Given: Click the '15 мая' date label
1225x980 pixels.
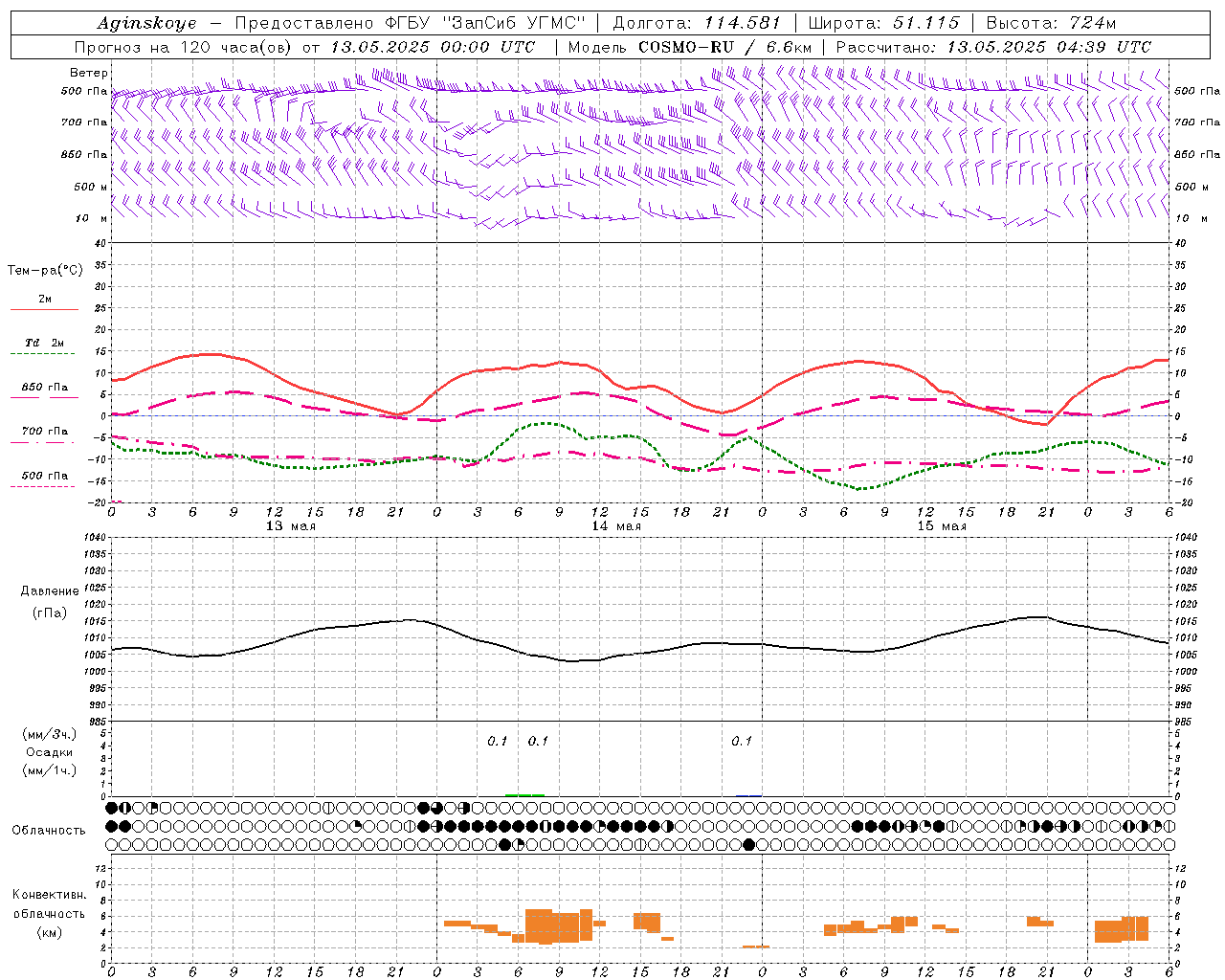Looking at the screenshot, I should tap(941, 526).
